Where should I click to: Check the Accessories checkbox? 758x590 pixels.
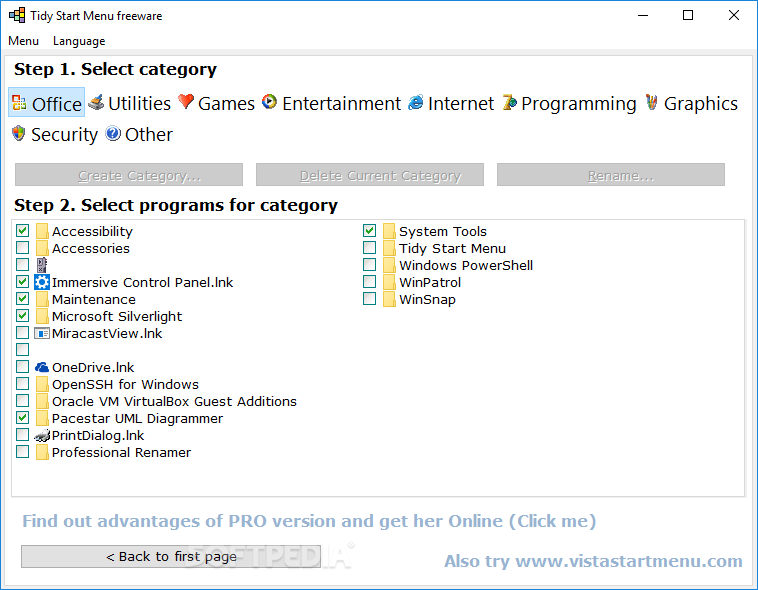(22, 248)
